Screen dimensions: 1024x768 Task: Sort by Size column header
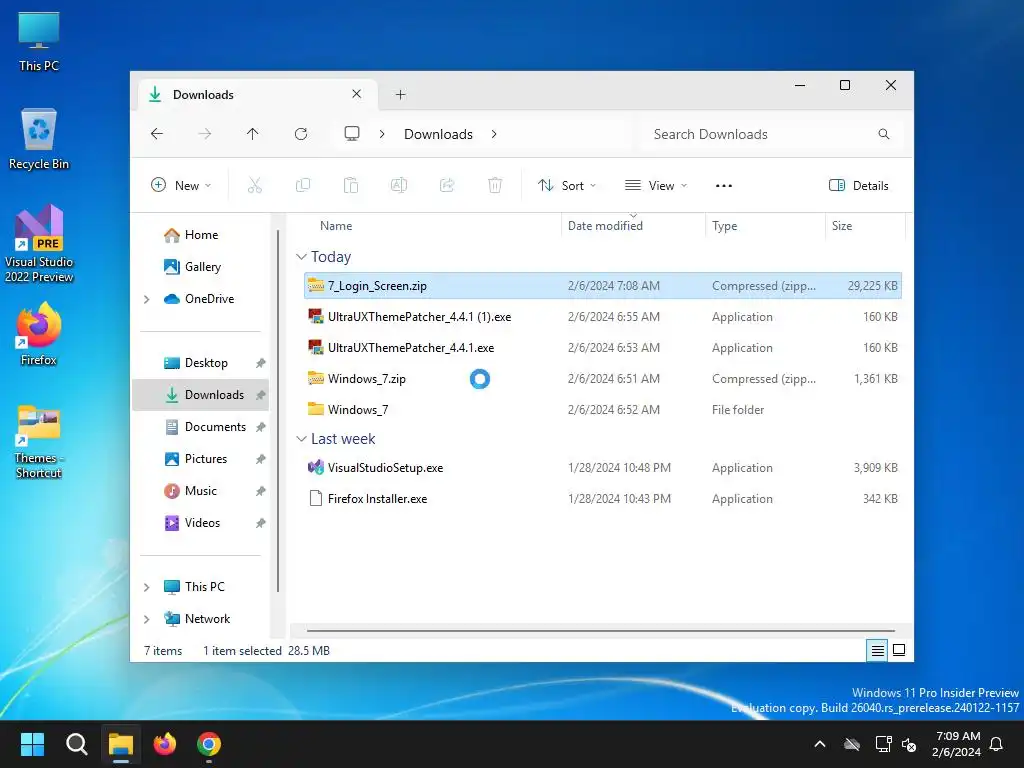842,226
